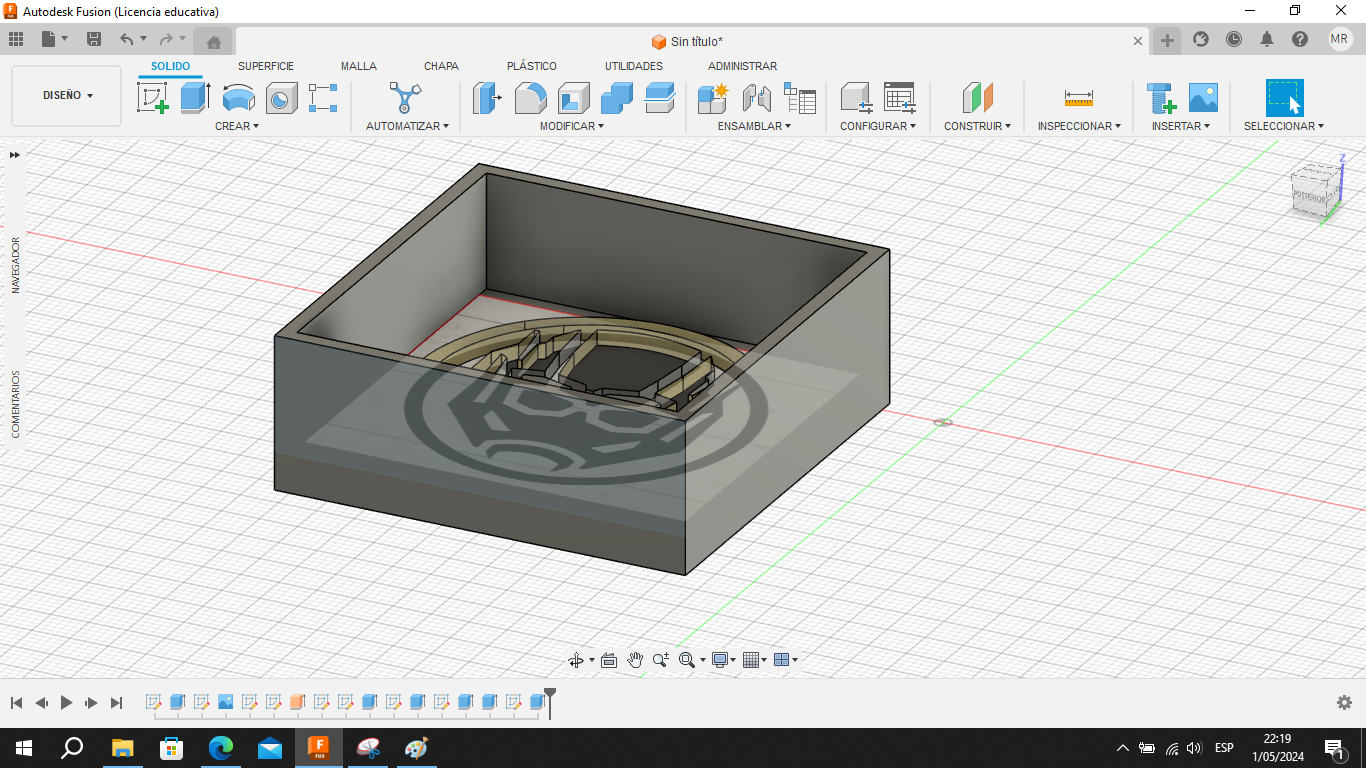
Task: Select the Joint tool in Ensamblar
Action: pos(756,98)
